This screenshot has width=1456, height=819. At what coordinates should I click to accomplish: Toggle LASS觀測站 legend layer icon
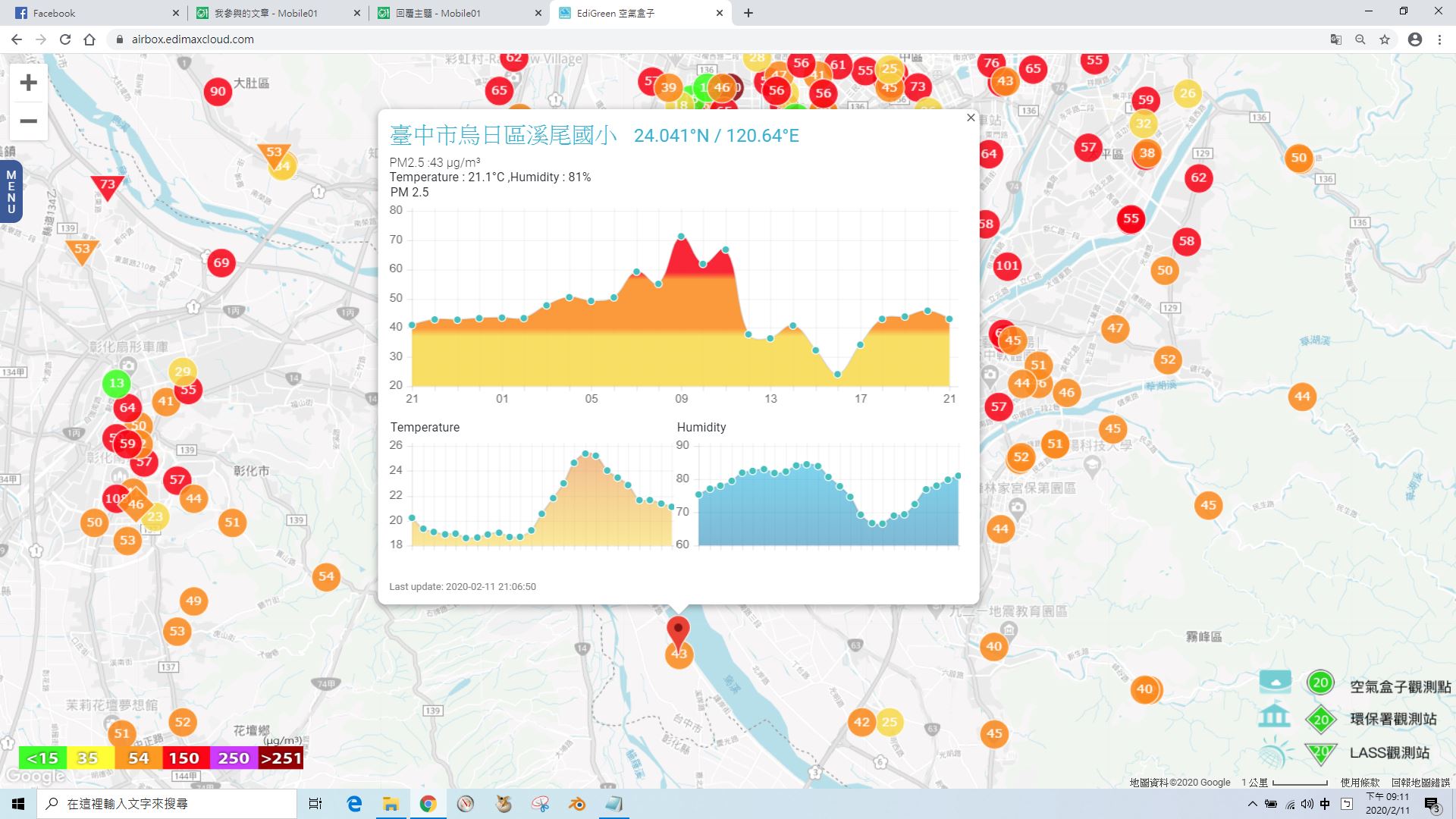point(1321,753)
